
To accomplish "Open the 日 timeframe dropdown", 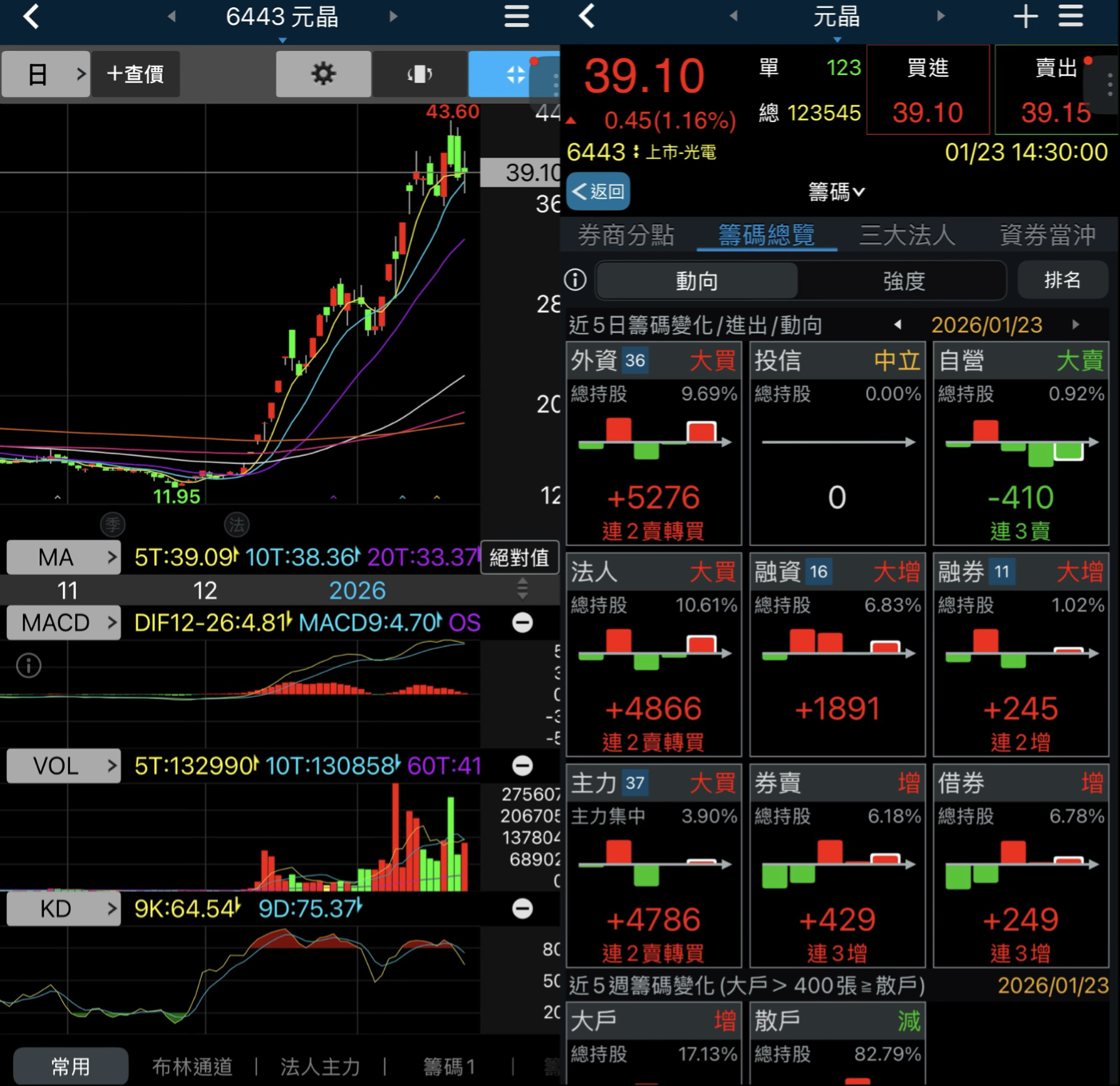I will click(x=46, y=73).
